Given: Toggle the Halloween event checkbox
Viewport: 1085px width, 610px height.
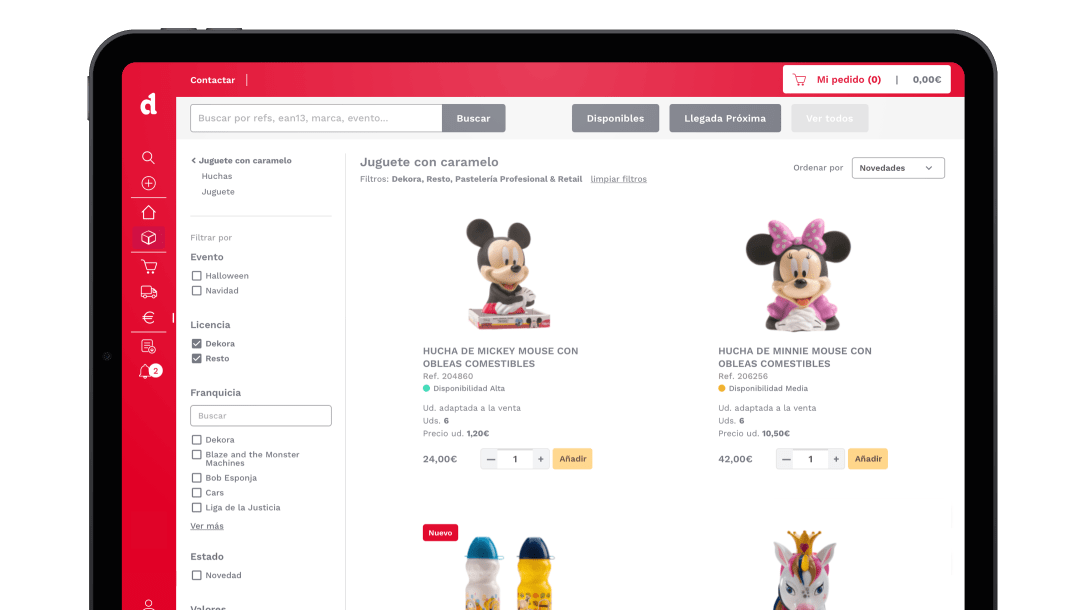Looking at the screenshot, I should [x=197, y=275].
